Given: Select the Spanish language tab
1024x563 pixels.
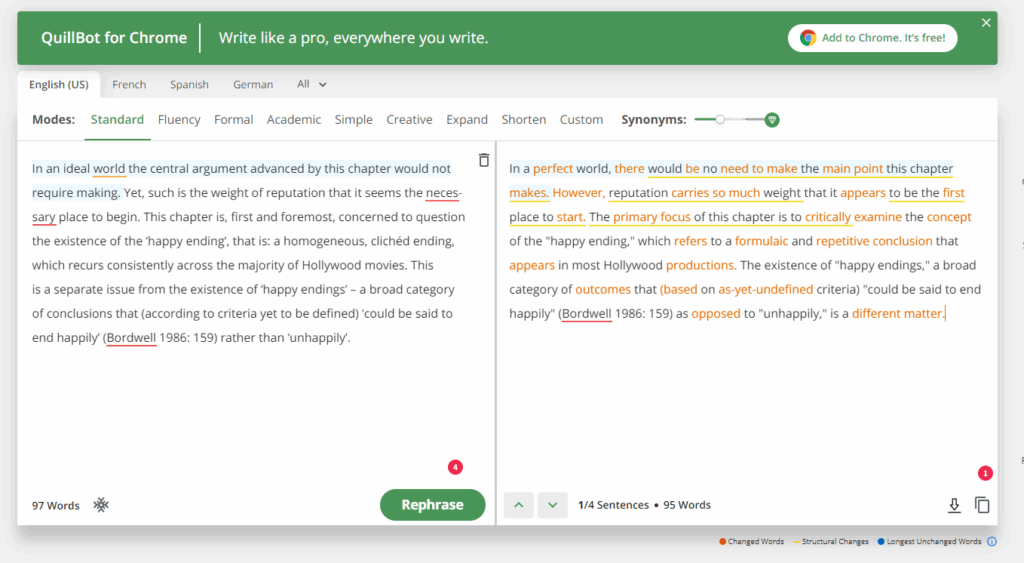Looking at the screenshot, I should 189,85.
